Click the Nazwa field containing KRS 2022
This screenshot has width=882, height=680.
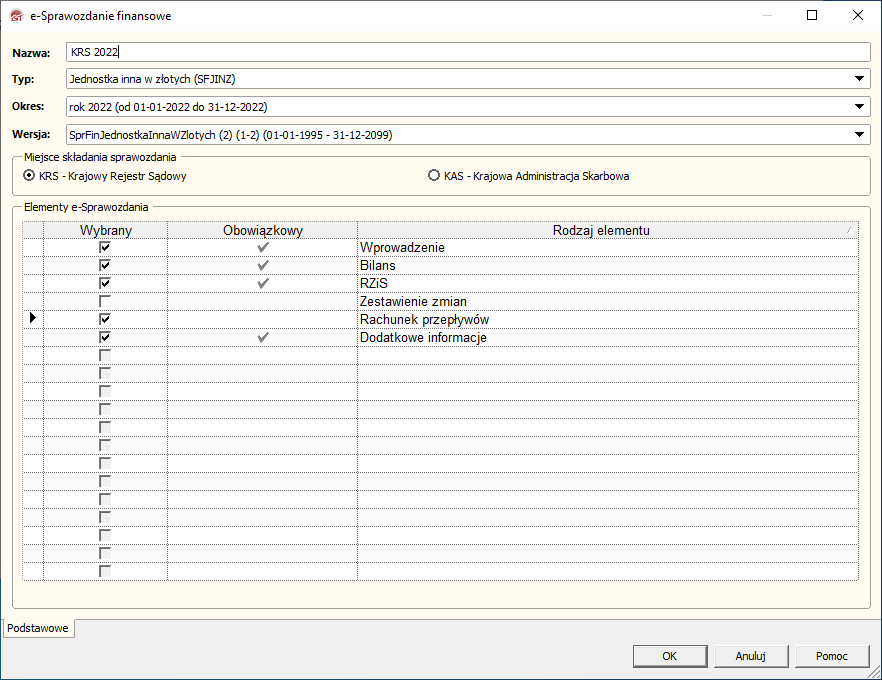coord(468,52)
